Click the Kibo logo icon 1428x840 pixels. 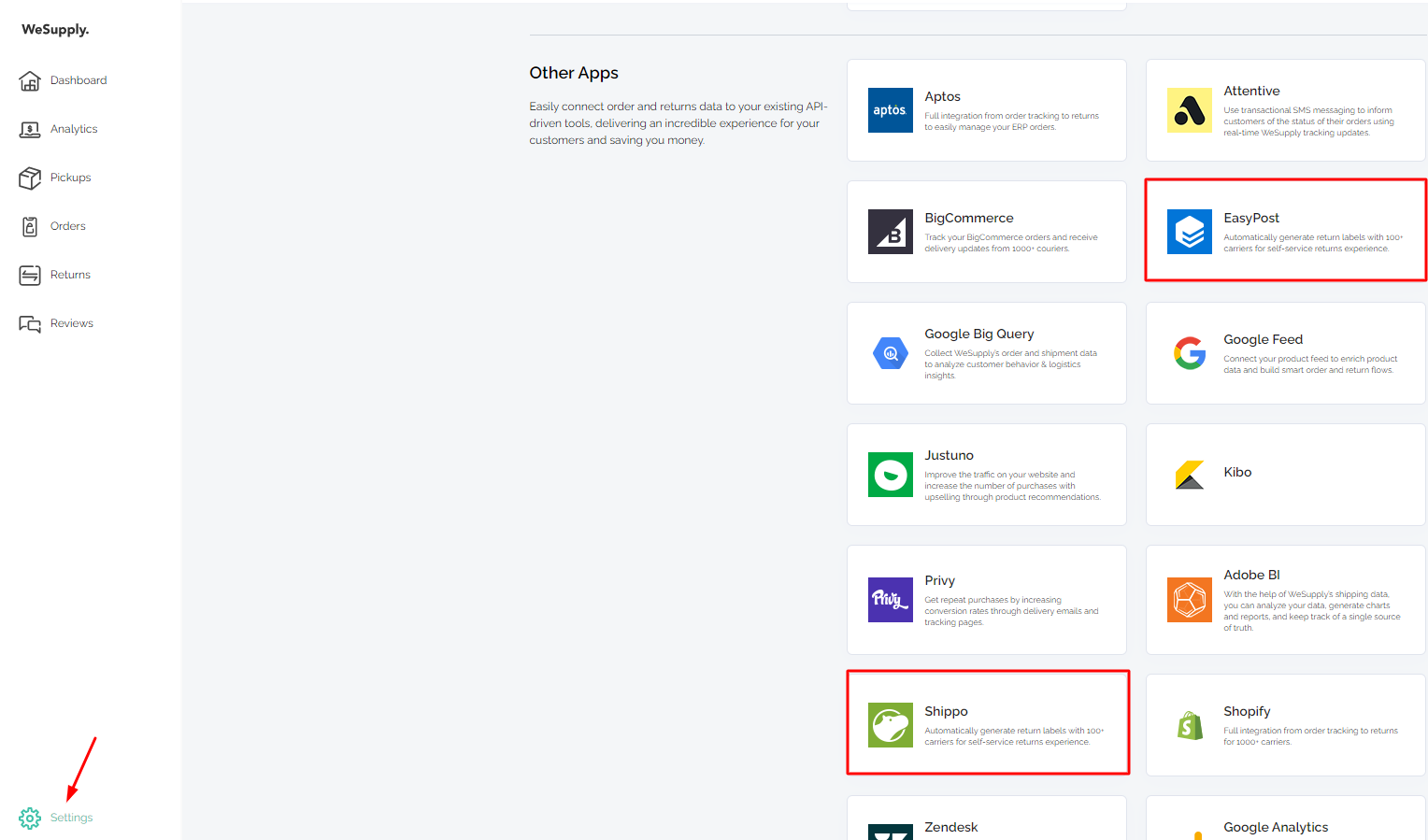[x=1190, y=475]
